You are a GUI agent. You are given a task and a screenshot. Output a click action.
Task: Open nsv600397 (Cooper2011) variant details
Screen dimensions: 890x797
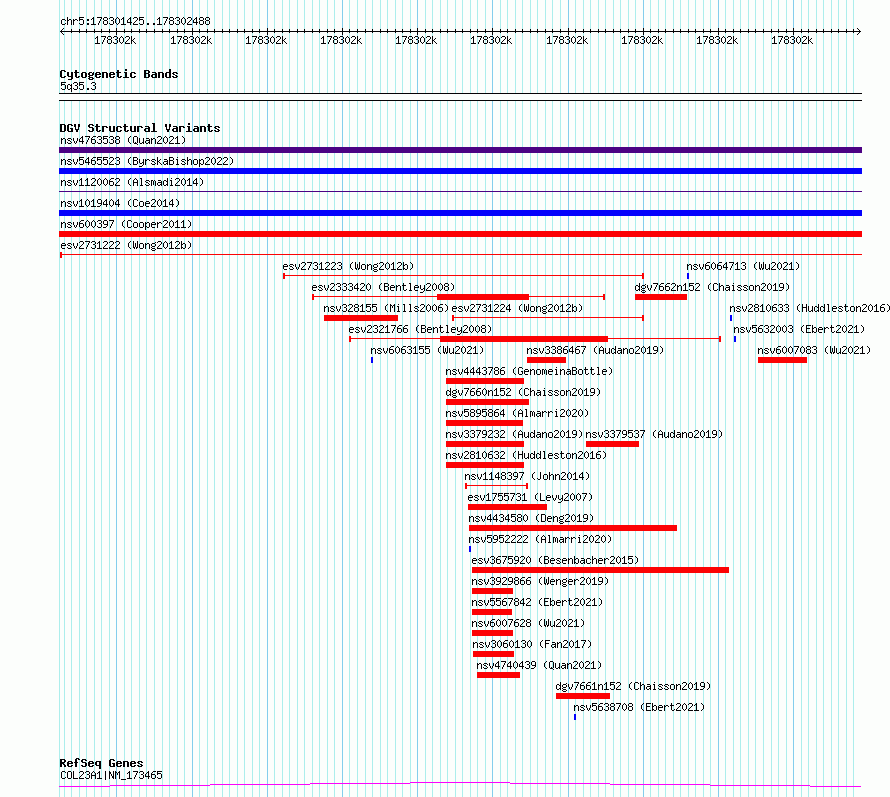[x=126, y=224]
